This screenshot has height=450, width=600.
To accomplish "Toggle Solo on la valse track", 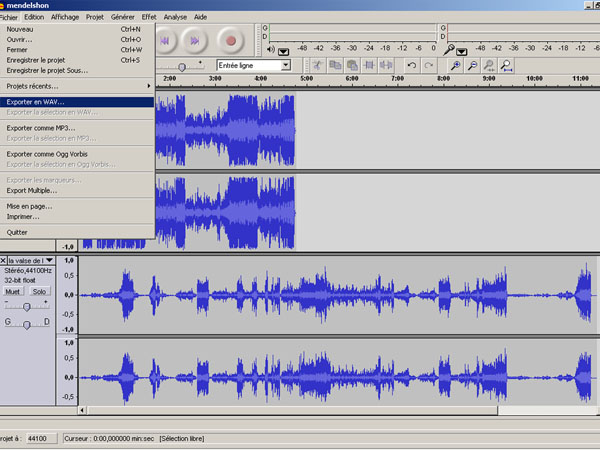I will click(x=39, y=292).
